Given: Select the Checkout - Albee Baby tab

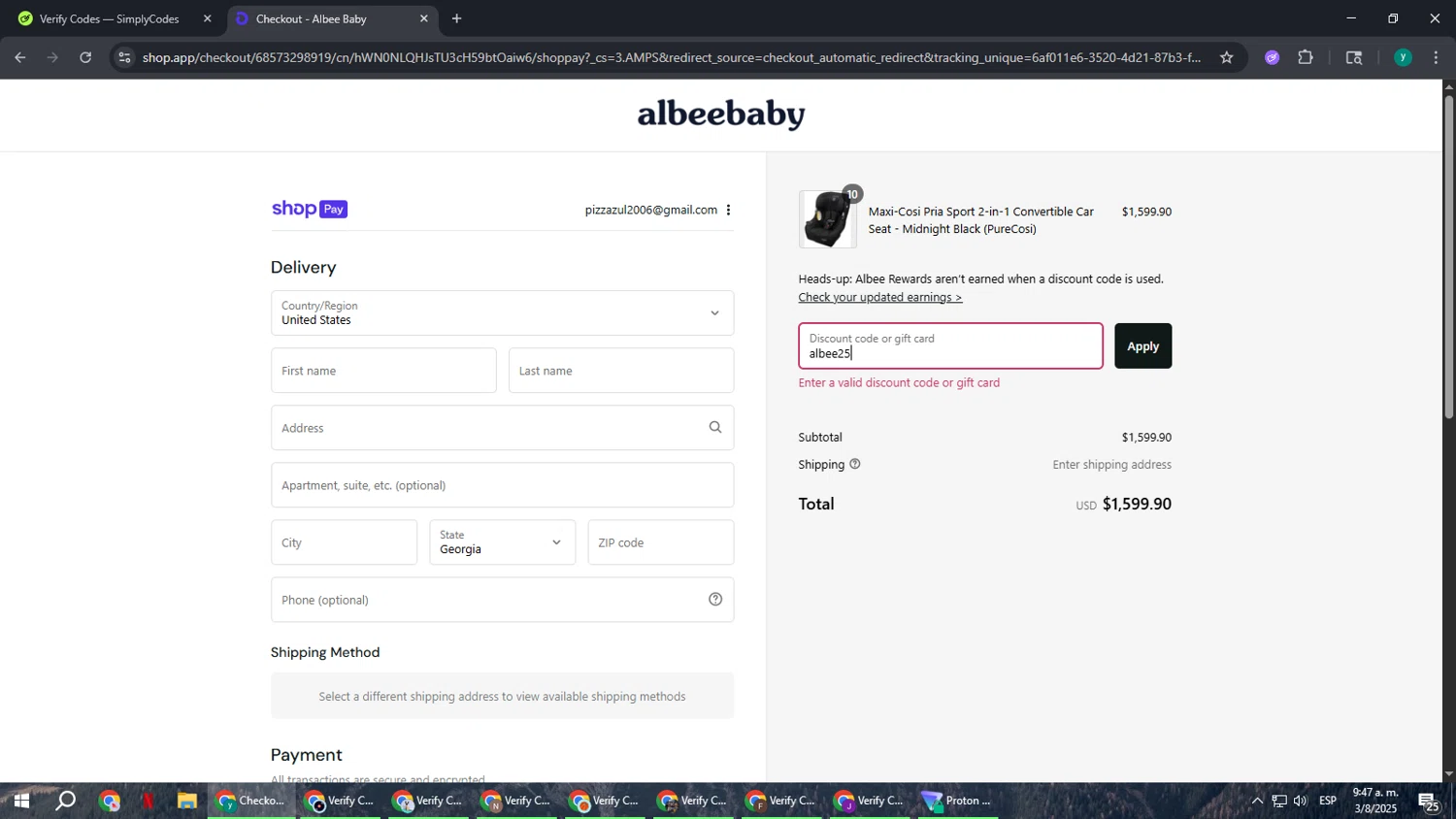Looking at the screenshot, I should pyautogui.click(x=330, y=18).
